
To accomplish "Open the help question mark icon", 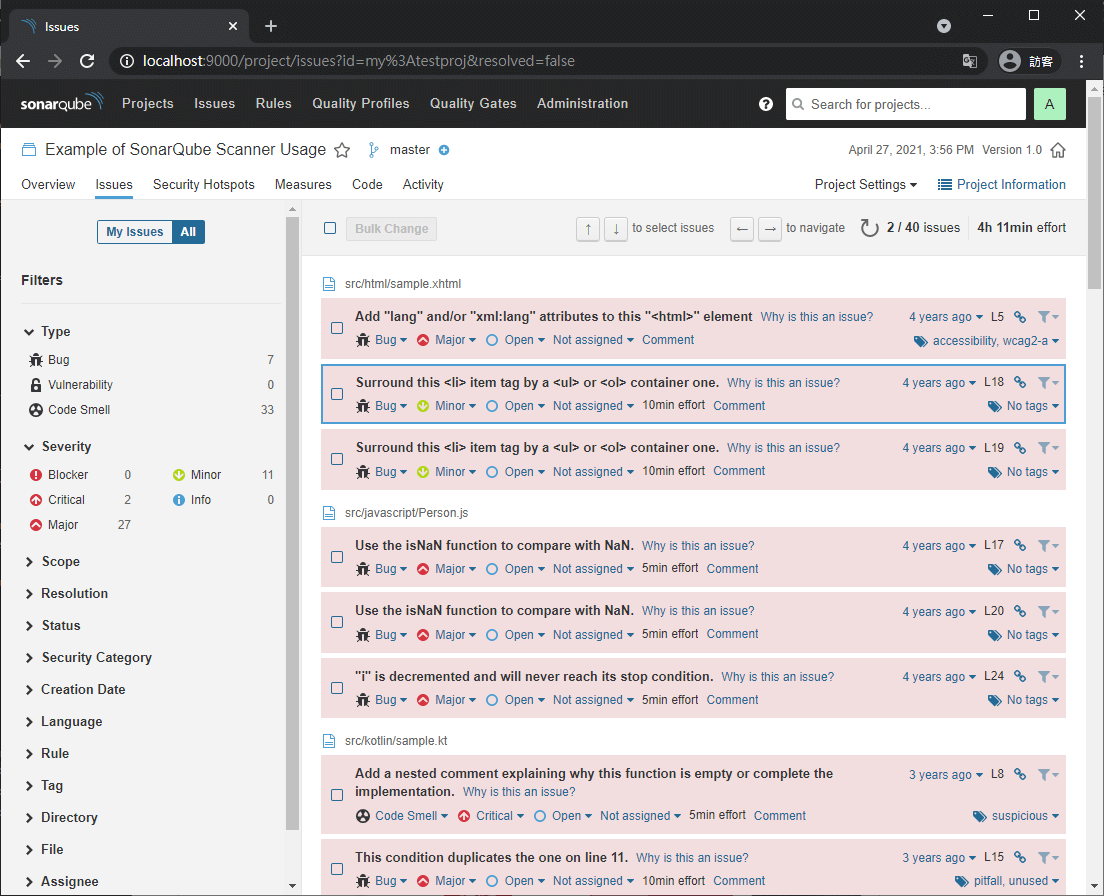I will (766, 104).
